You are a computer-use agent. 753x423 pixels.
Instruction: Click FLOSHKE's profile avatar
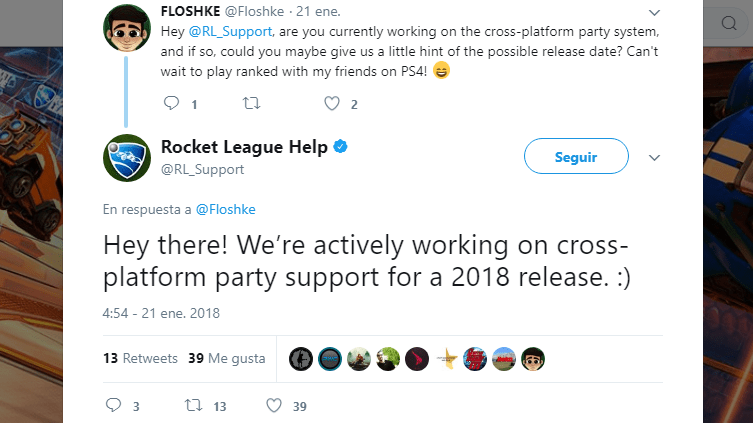[x=128, y=34]
